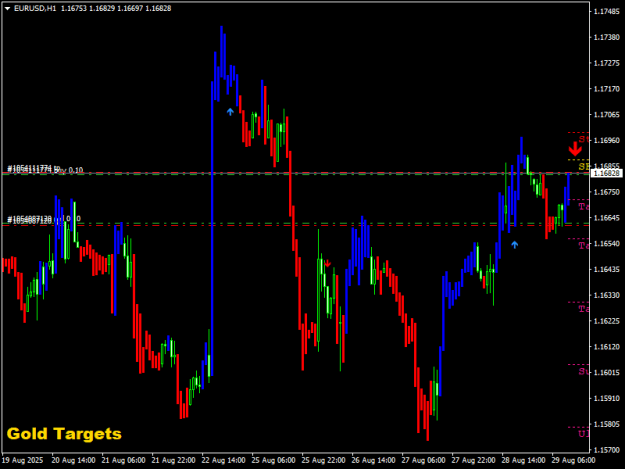Click price scale value 1.16225
The width and height of the screenshot is (625, 469).
(607, 321)
